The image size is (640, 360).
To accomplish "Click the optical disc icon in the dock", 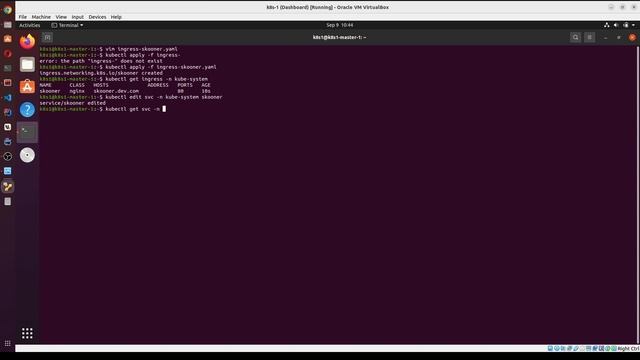I will [27, 155].
